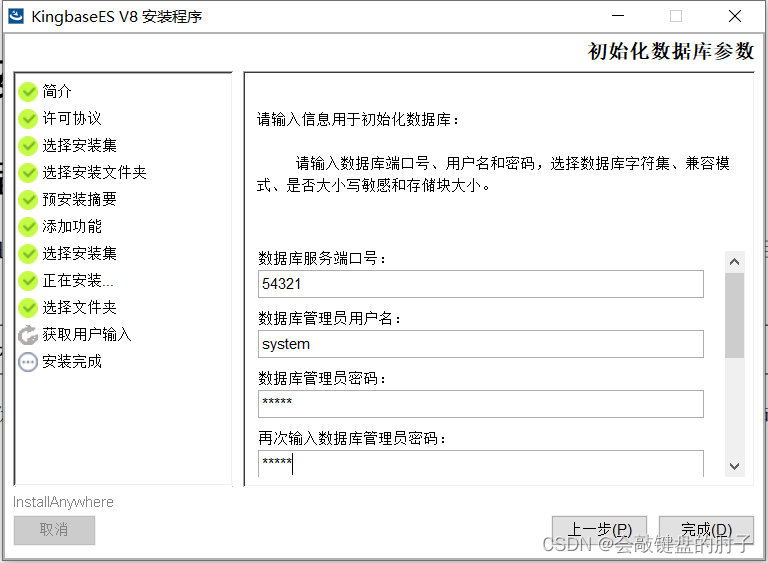Click the 数据库管理员用户名 label
The width and height of the screenshot is (768, 563).
coord(330,318)
